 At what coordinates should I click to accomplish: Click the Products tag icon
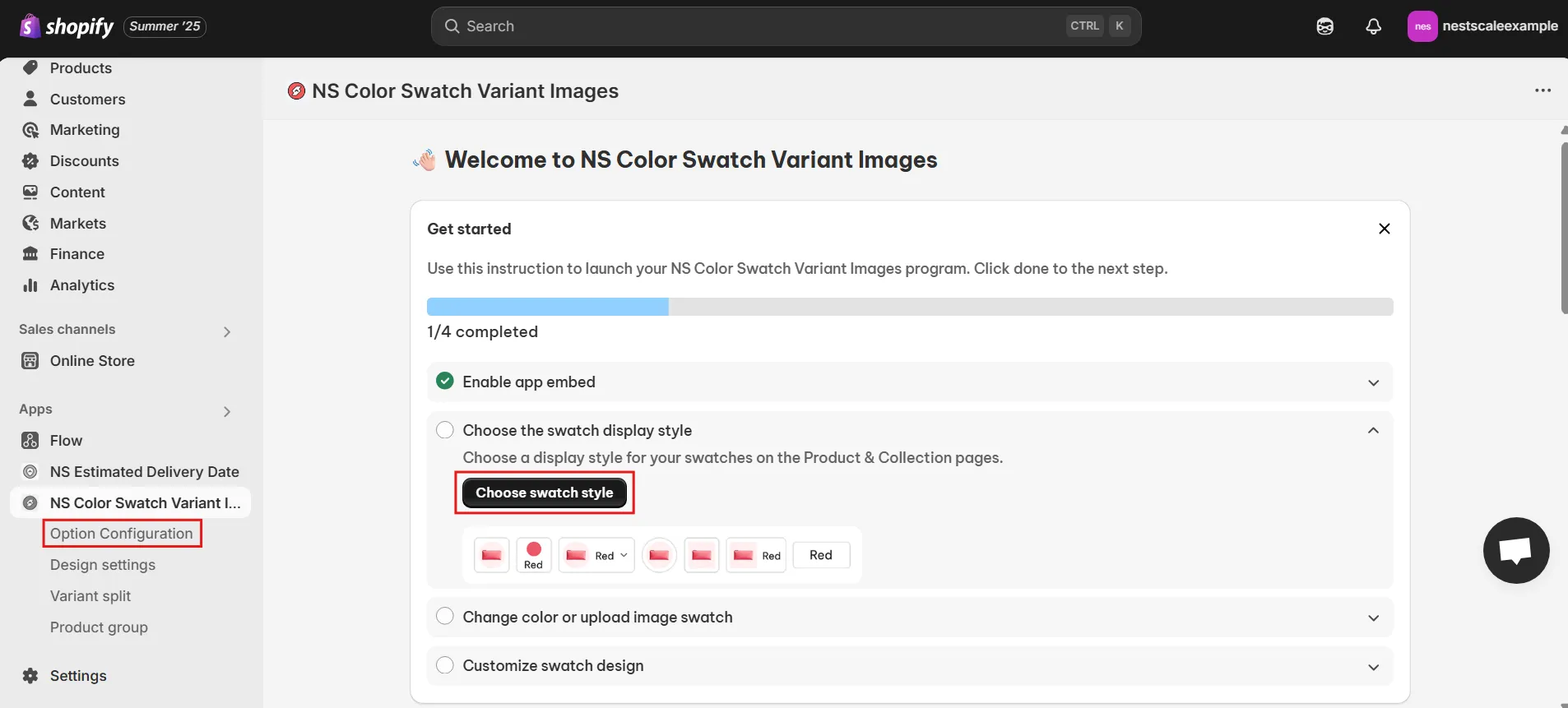30,68
